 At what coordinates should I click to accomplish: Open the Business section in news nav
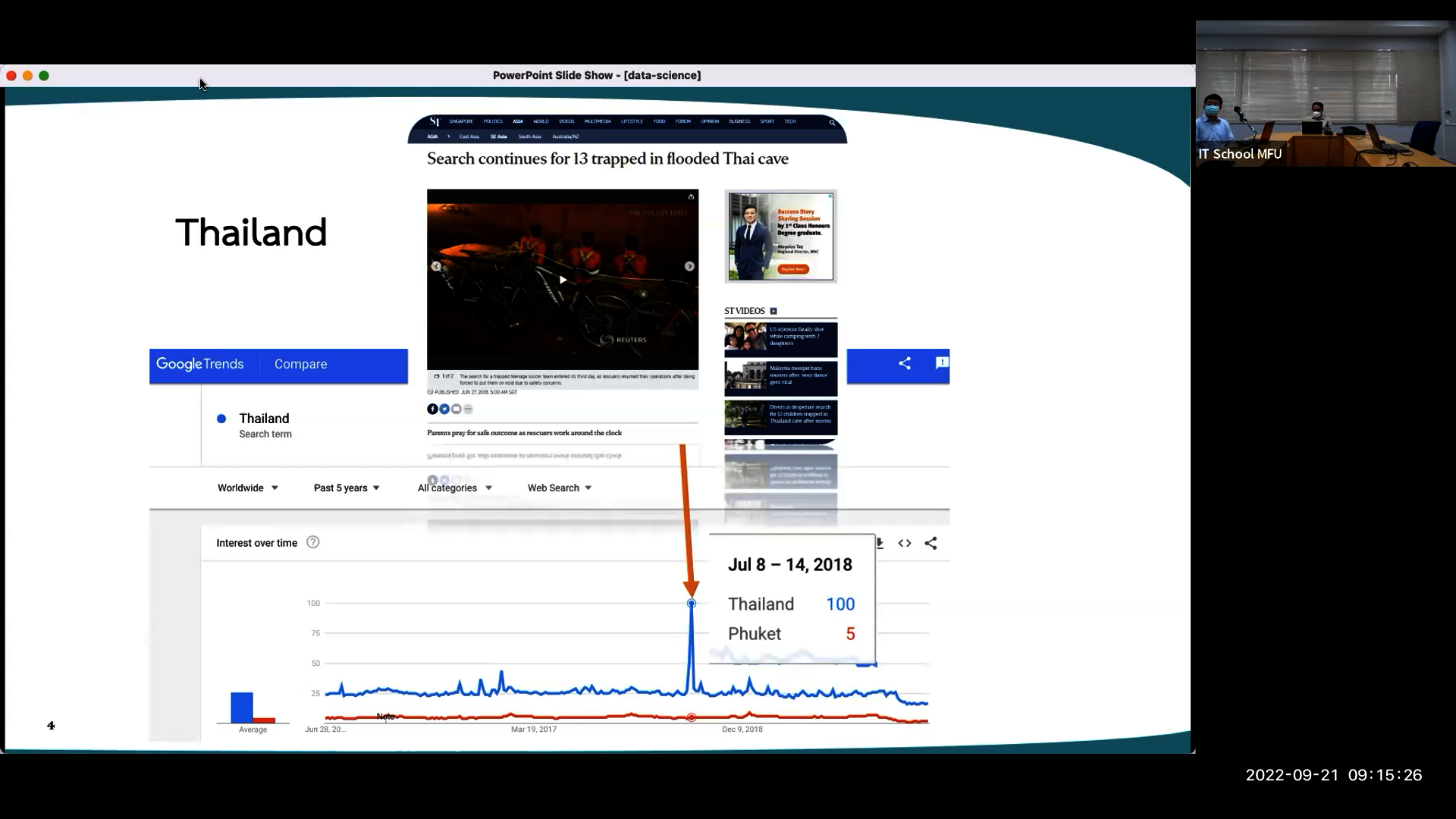point(739,121)
